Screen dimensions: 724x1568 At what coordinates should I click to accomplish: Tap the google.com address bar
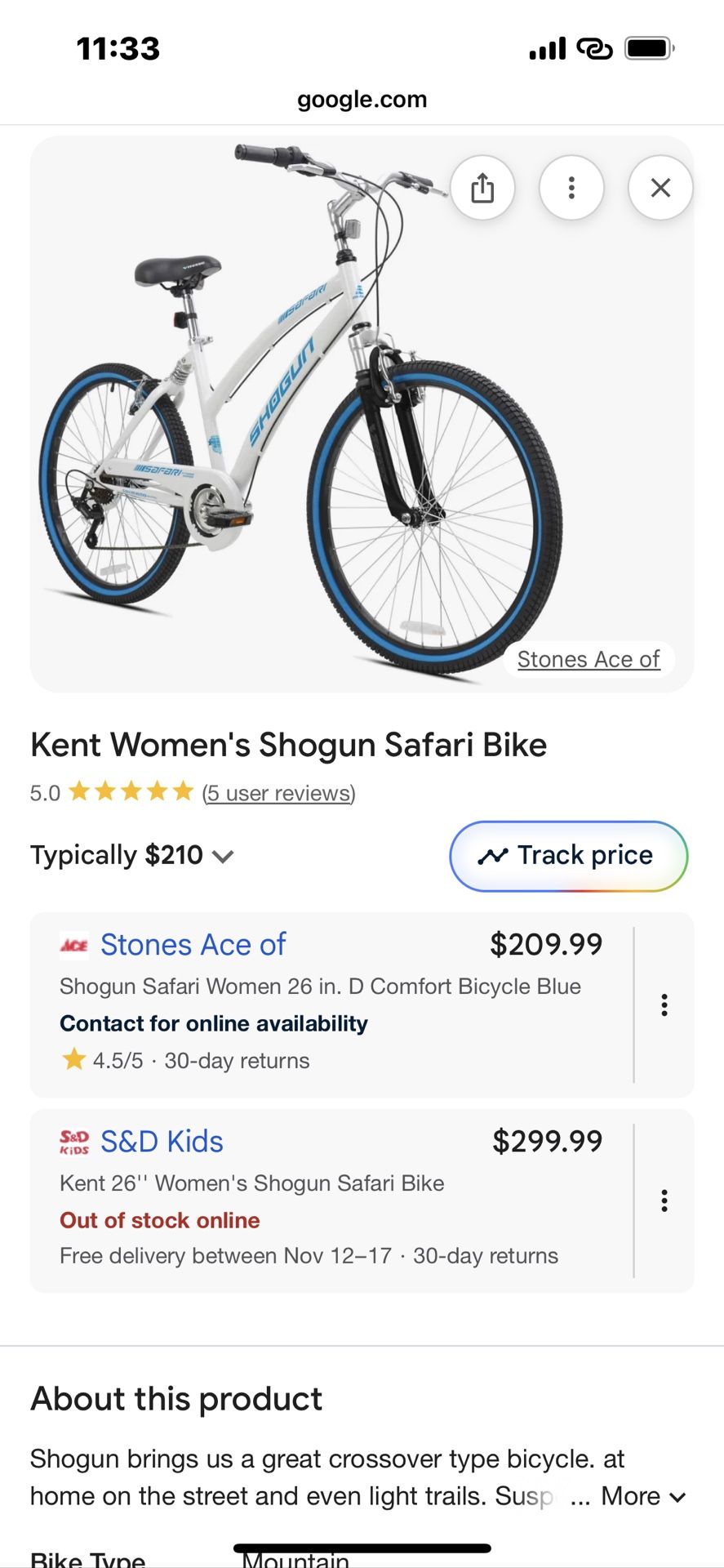(362, 99)
